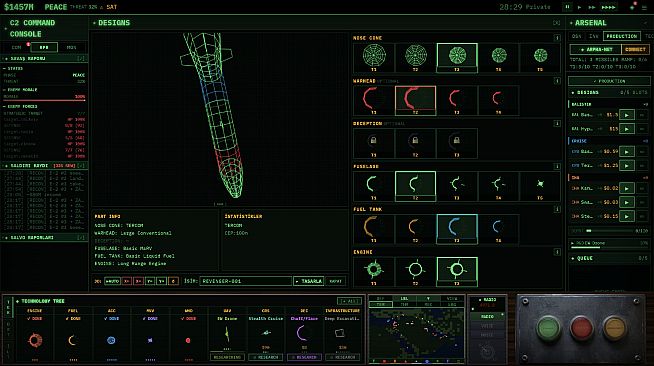654x366 pixels.
Task: Collapse the Arsenal Designs section
Action: pos(609,93)
